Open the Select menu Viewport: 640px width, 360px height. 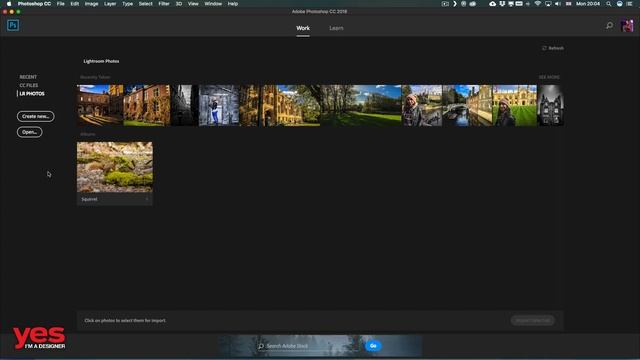pos(145,4)
